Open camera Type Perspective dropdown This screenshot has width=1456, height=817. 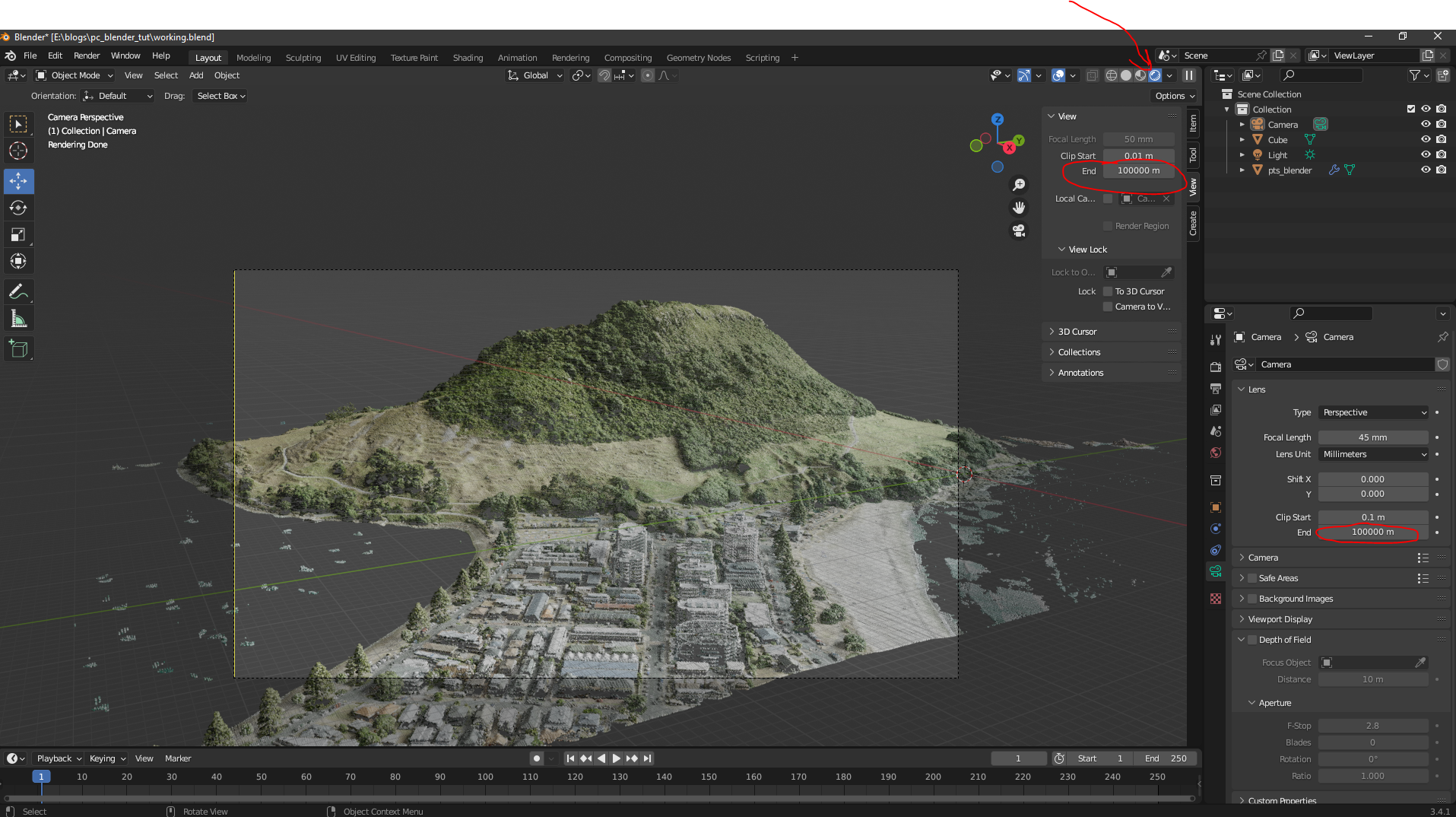point(1374,412)
